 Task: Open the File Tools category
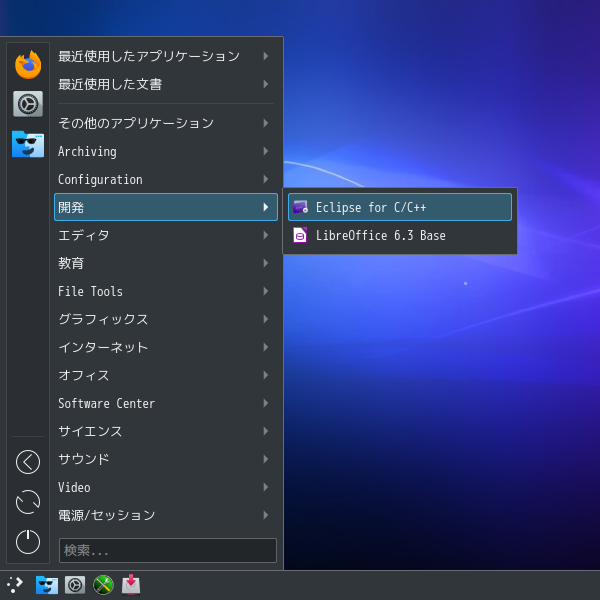pyautogui.click(x=166, y=291)
